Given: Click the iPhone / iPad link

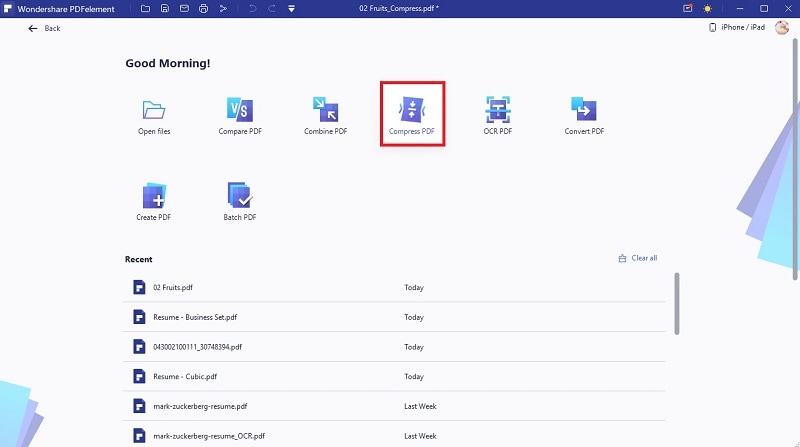Looking at the screenshot, I should pyautogui.click(x=737, y=28).
